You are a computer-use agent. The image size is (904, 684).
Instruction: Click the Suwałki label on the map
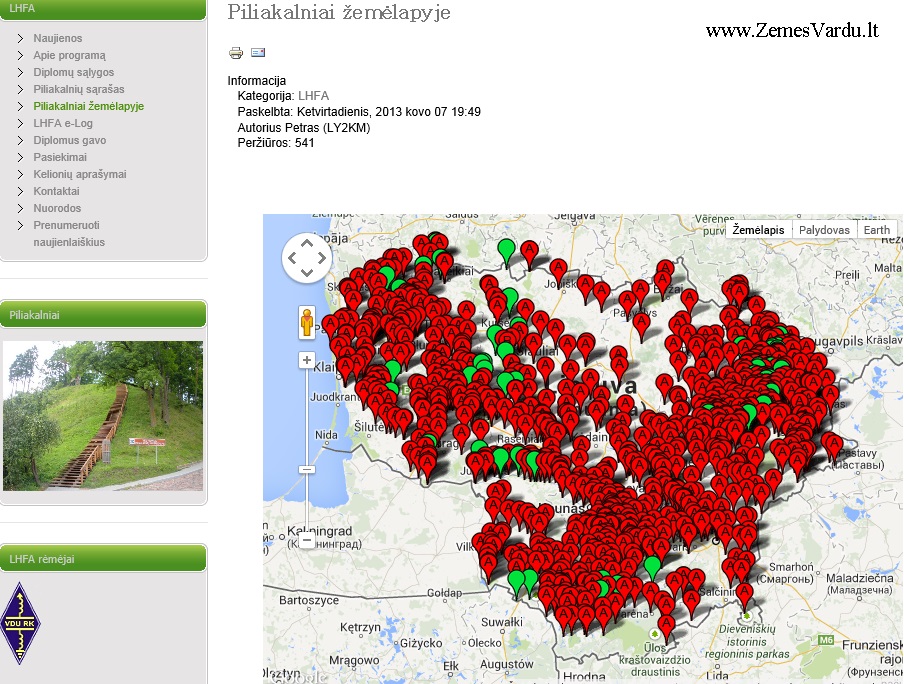point(502,622)
